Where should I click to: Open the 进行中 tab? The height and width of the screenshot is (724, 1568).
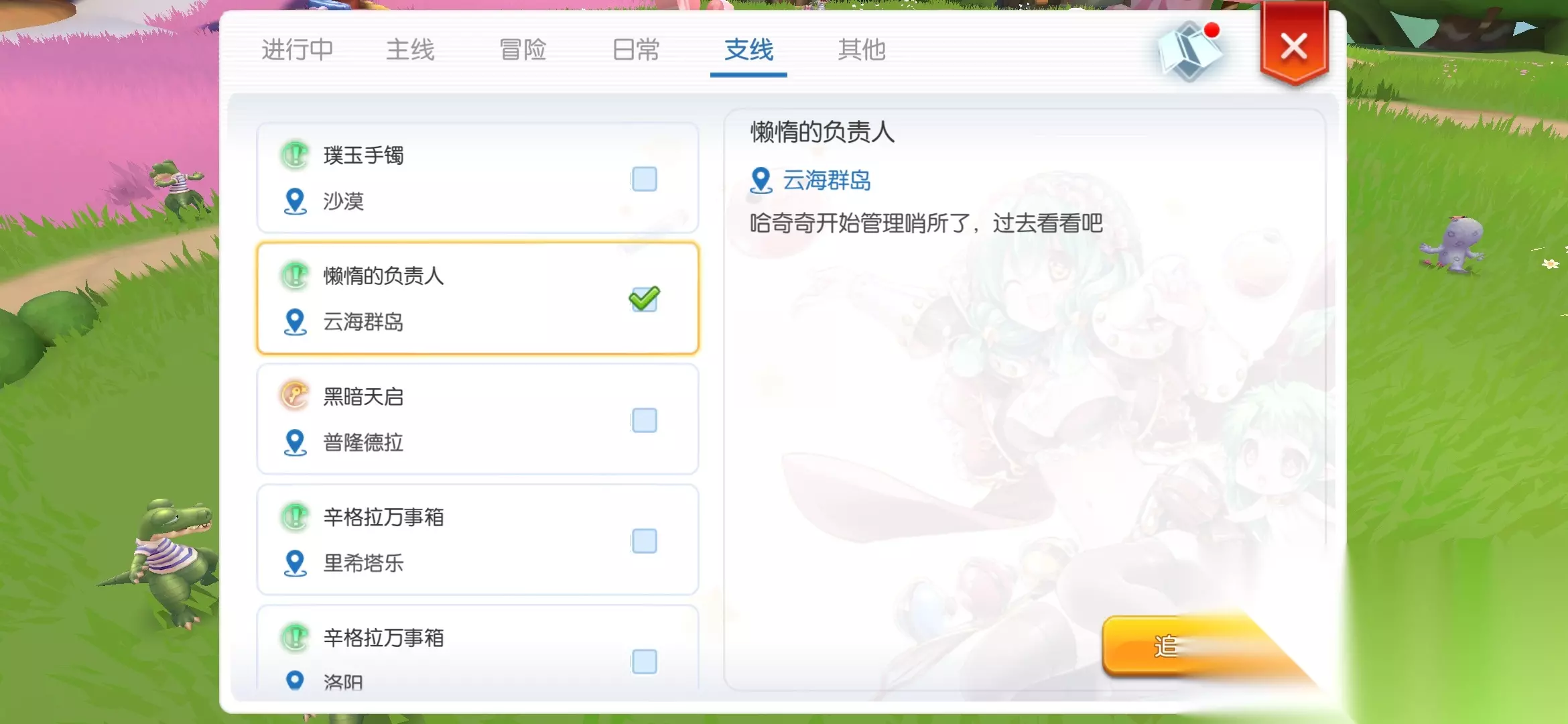[x=297, y=50]
